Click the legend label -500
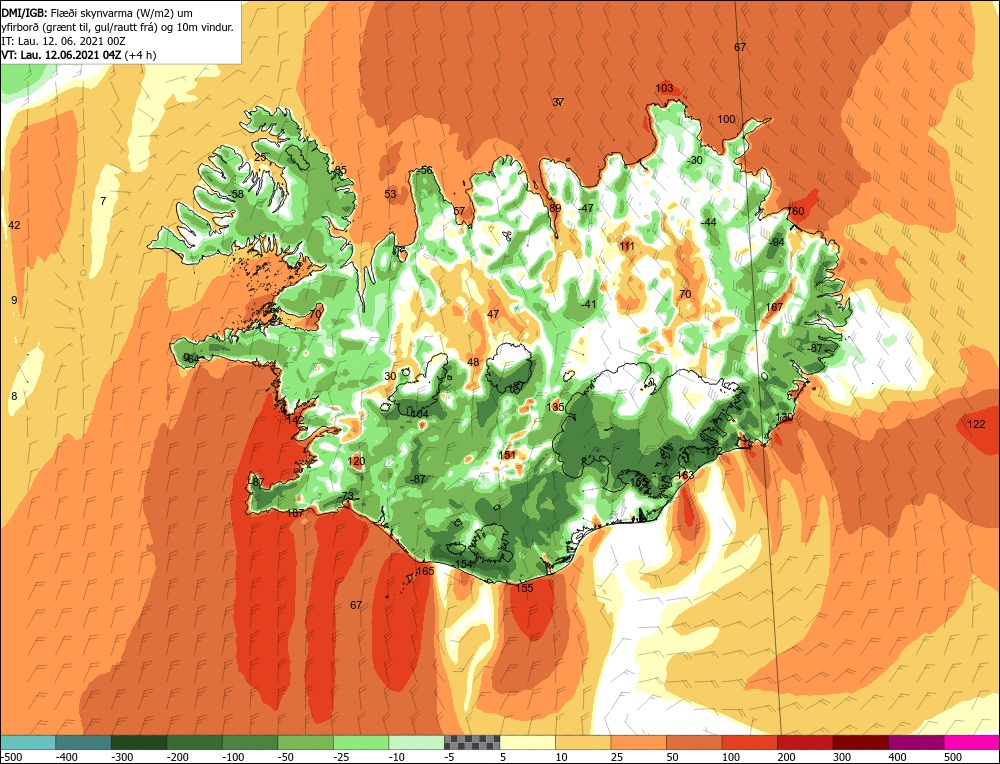 pyautogui.click(x=11, y=757)
